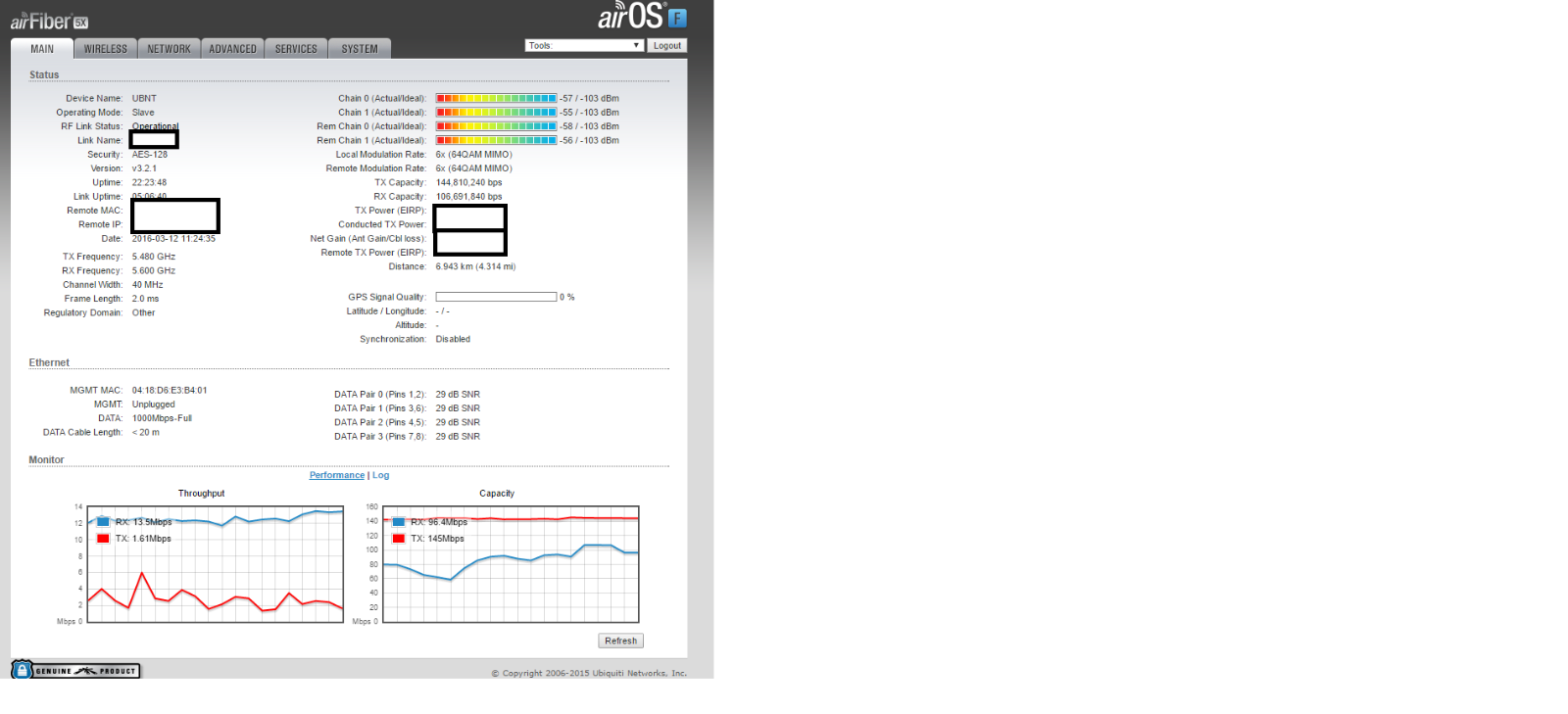The image size is (1568, 714).
Task: Click the distance value 6.943 km
Action: click(475, 266)
